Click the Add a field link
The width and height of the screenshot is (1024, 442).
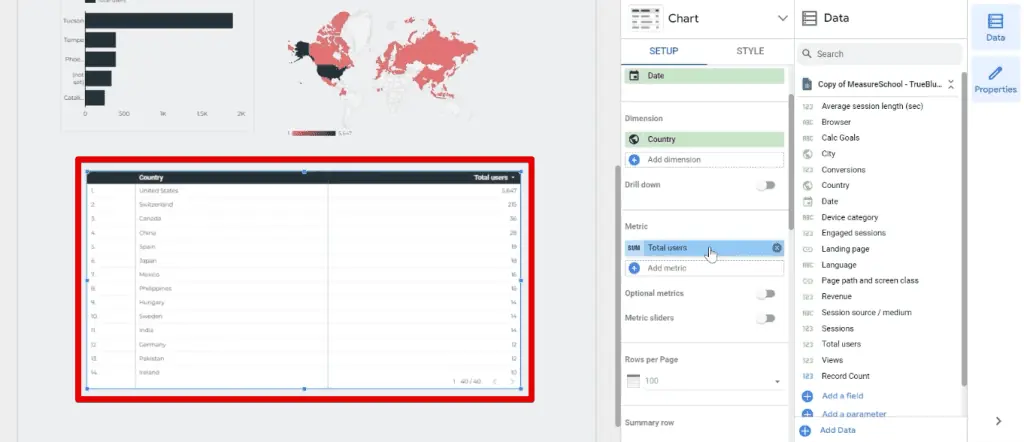click(x=842, y=396)
